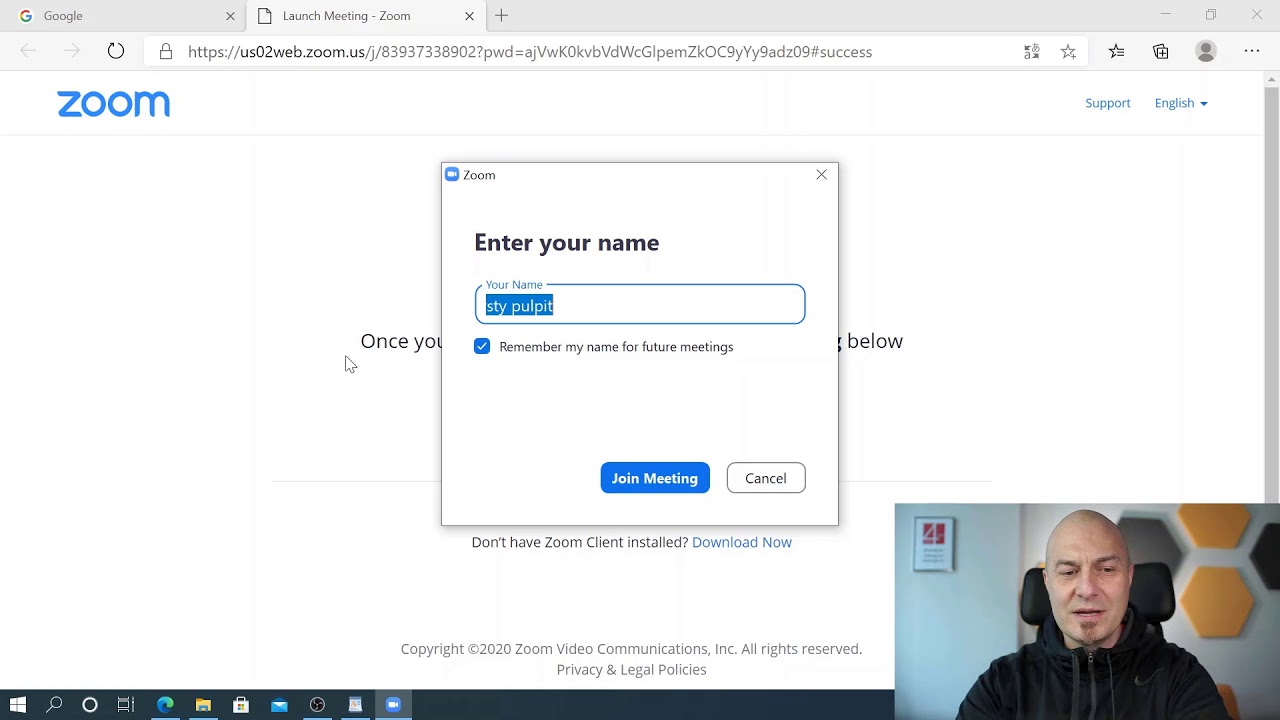Click the browser profile avatar

point(1206,51)
